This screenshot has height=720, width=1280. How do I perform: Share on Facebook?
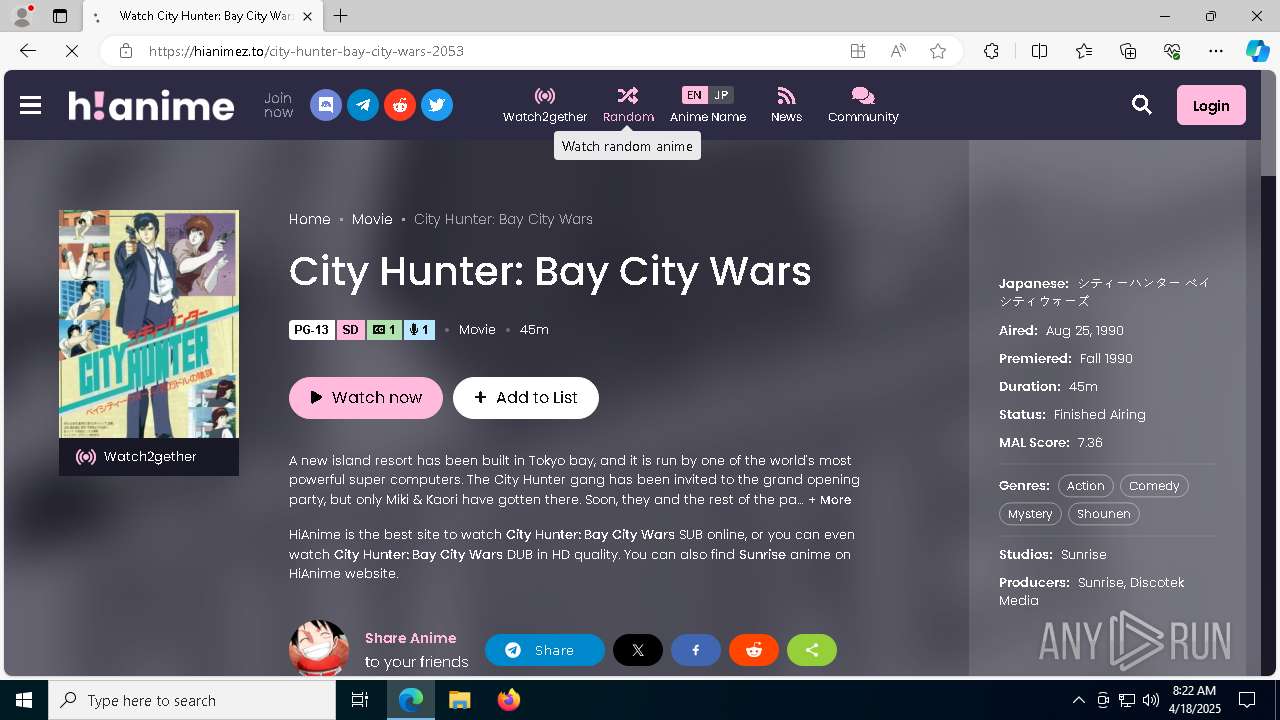[x=696, y=650]
